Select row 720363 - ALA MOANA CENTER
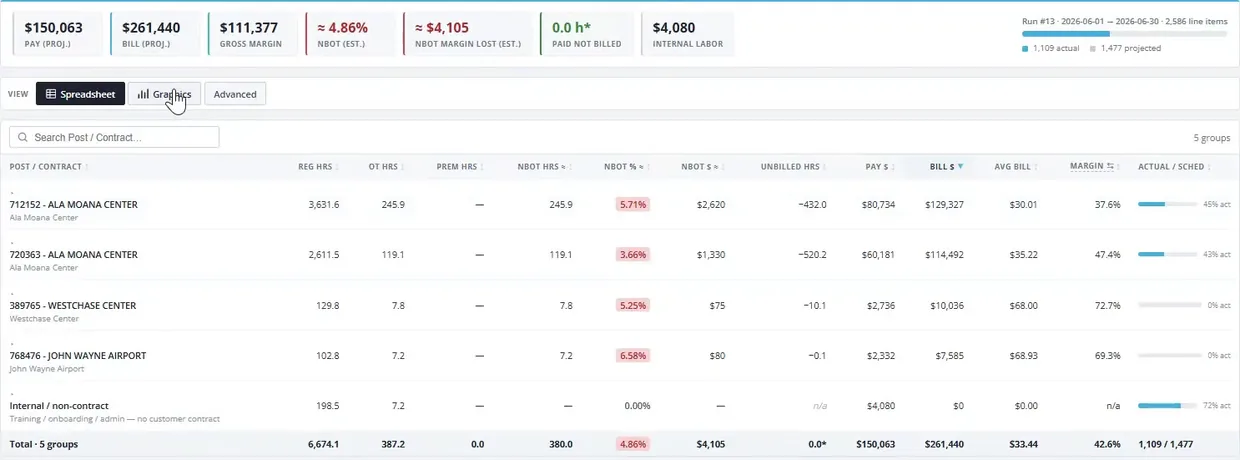Viewport: 1240px width, 460px height. 620,255
